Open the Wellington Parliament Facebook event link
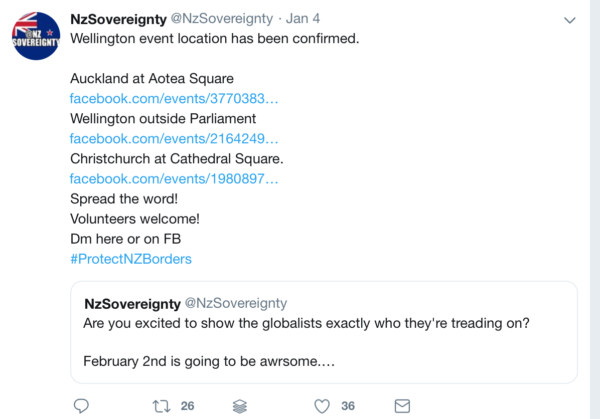 (174, 139)
